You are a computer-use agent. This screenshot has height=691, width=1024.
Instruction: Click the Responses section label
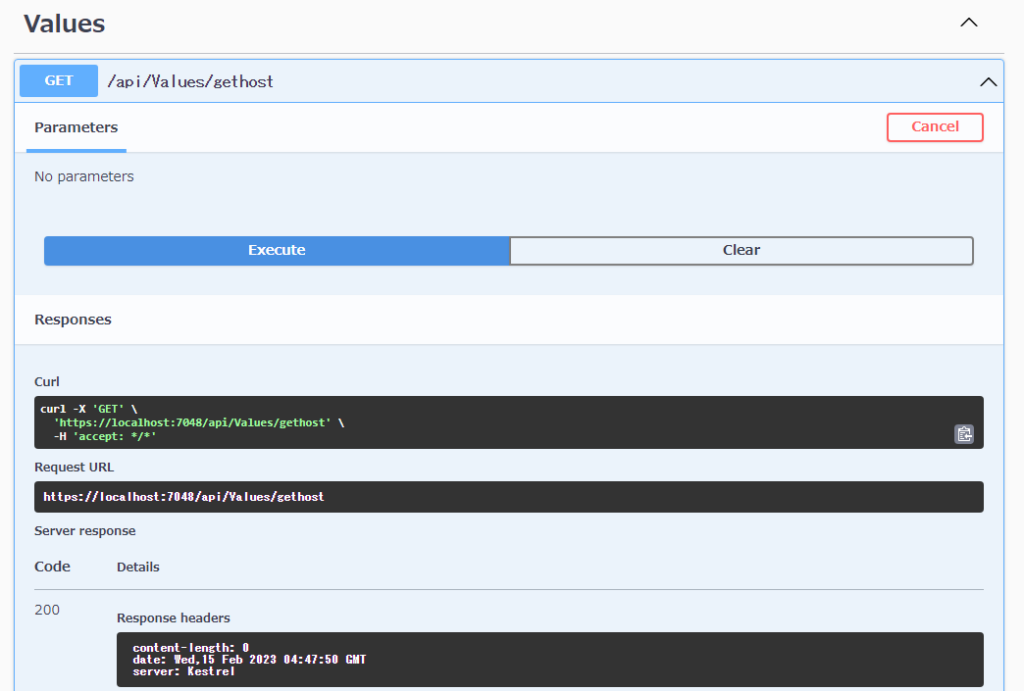(74, 319)
